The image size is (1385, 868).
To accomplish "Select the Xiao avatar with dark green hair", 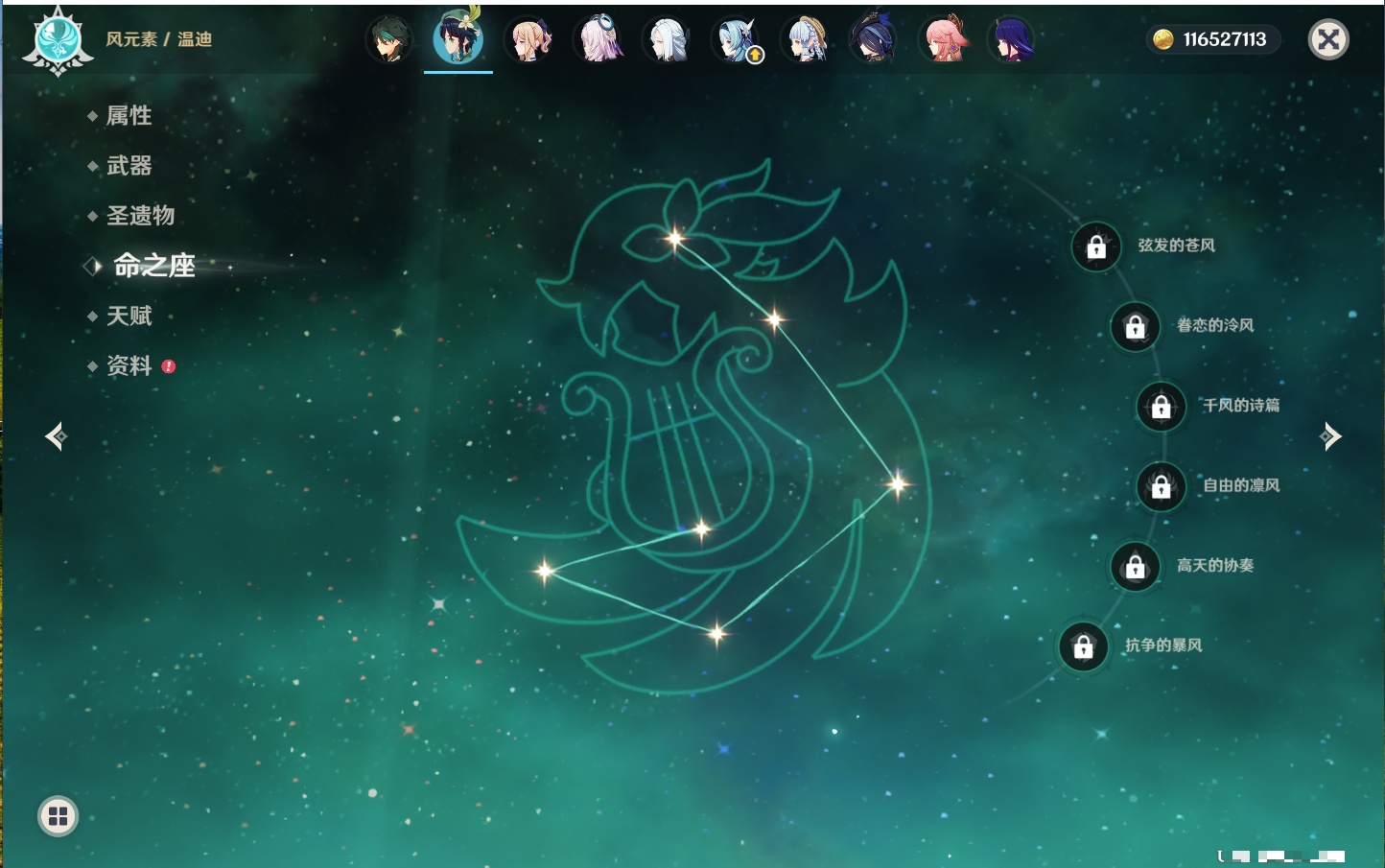I will (389, 40).
